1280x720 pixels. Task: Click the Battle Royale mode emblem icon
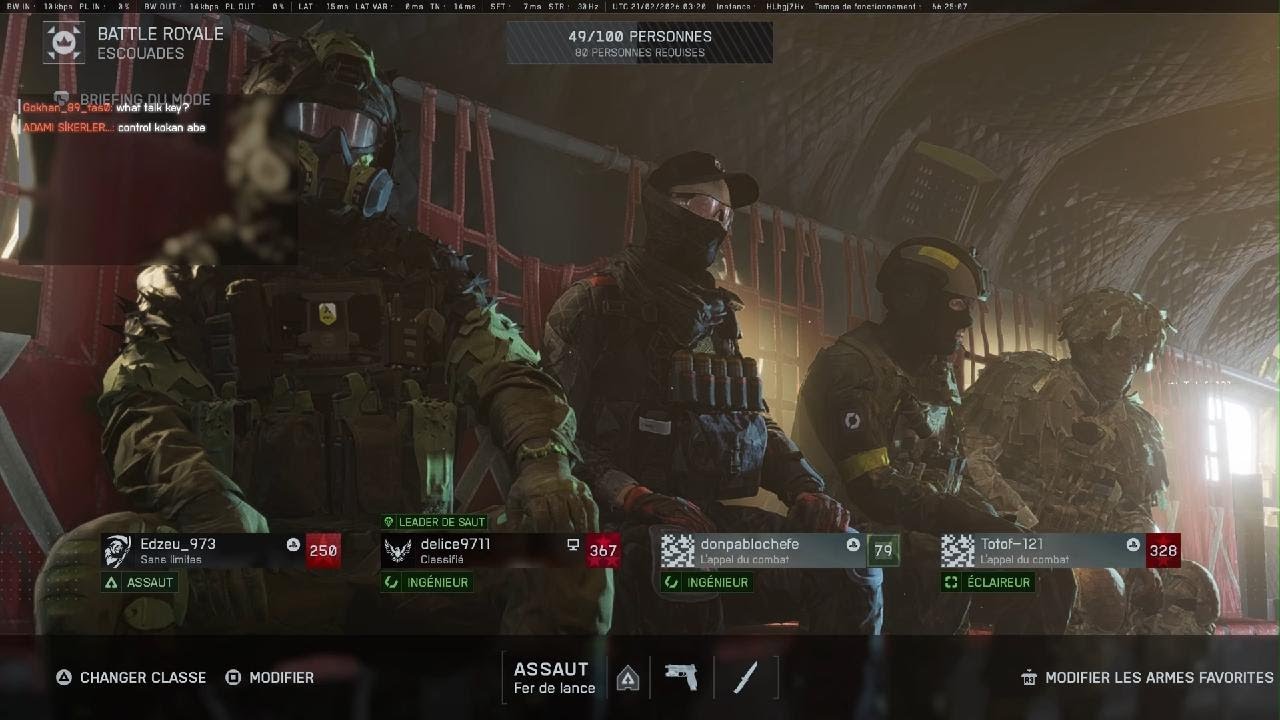pyautogui.click(x=64, y=43)
